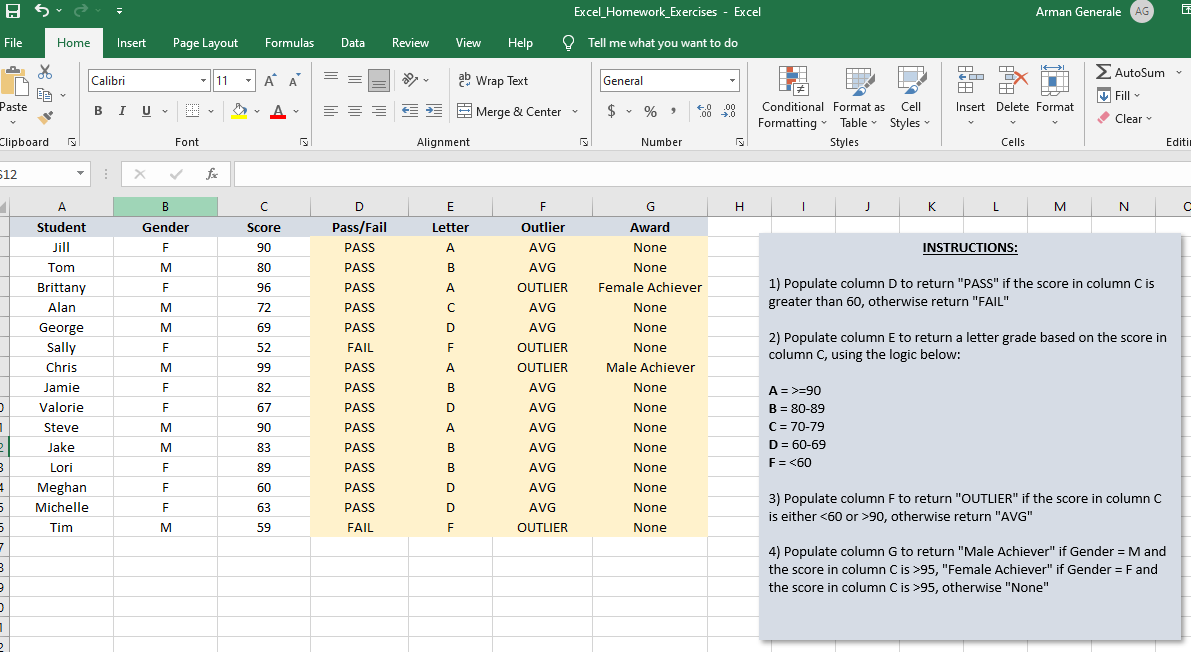Screen dimensions: 1191x652
Task: Open the File tab
Action: pos(13,43)
